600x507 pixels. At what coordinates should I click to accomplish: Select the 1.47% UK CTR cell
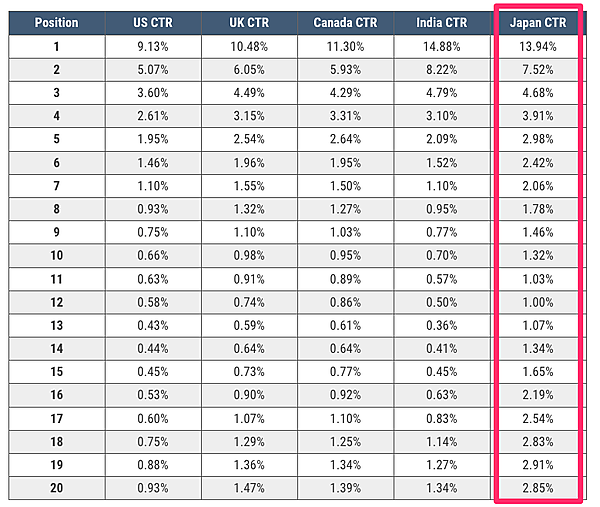[x=249, y=487]
